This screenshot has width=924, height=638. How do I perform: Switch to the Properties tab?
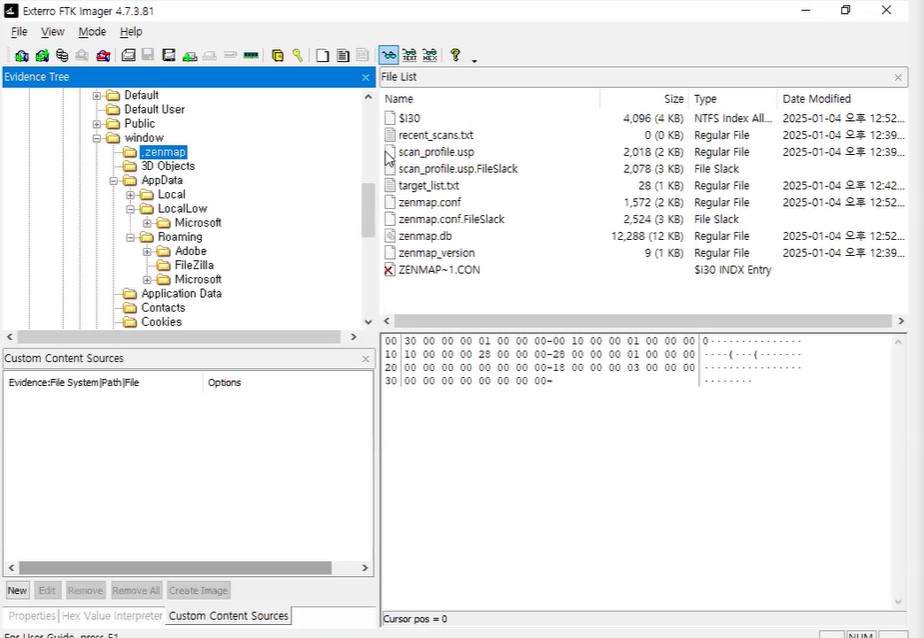tap(32, 616)
